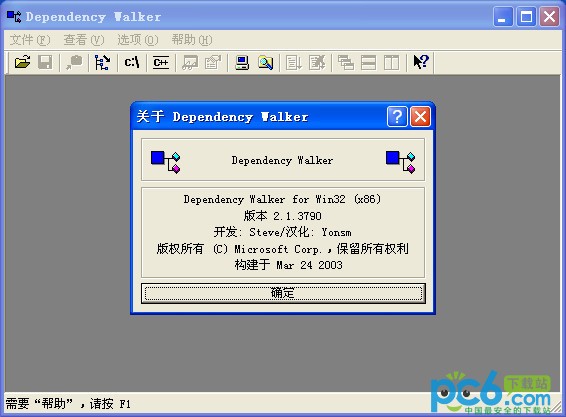Click the start profiling toolbar icon
Viewport: 566px width, 417px height.
pos(294,62)
